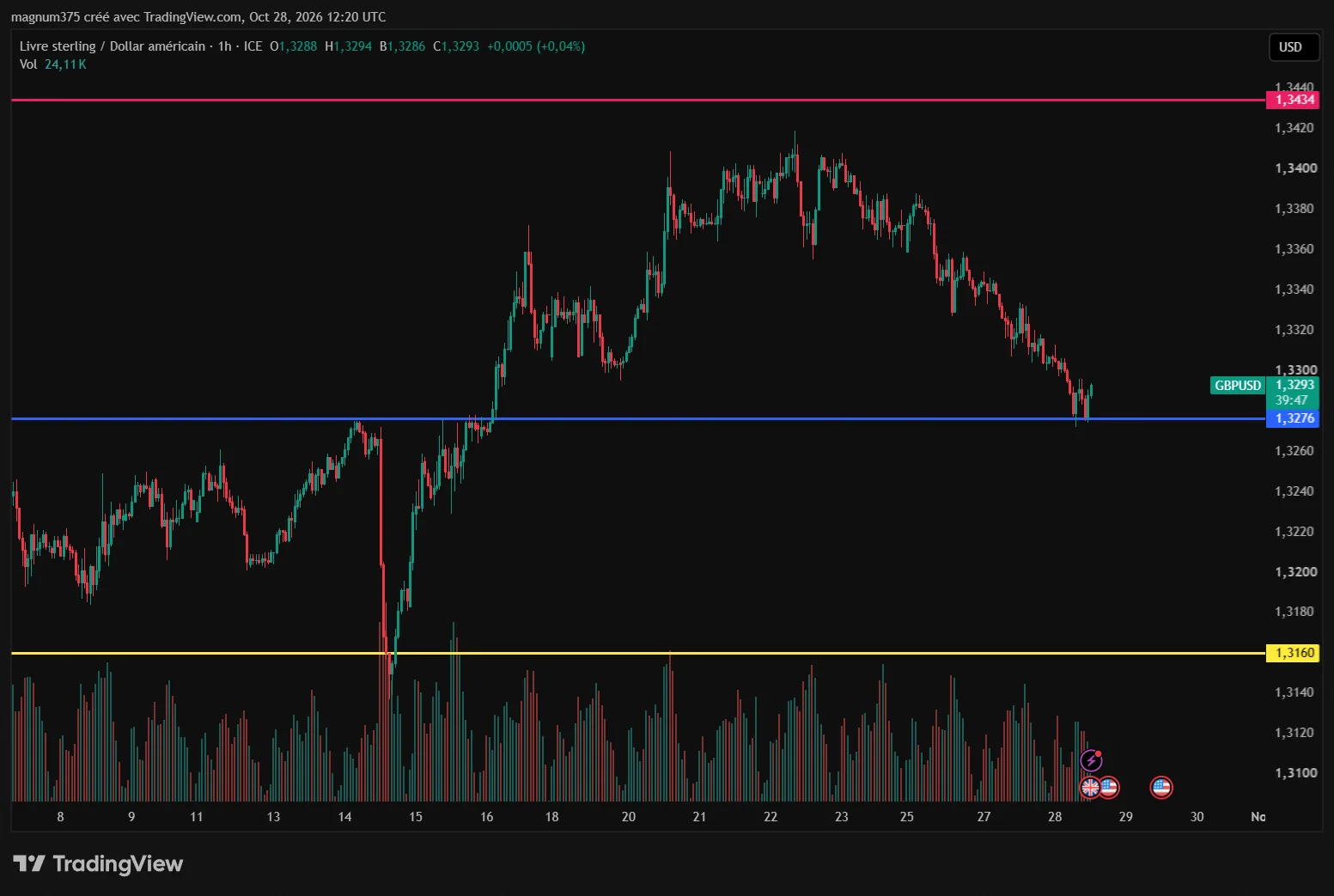Click the 1,3400 price axis label
Image resolution: width=1334 pixels, height=896 pixels.
pos(1295,168)
